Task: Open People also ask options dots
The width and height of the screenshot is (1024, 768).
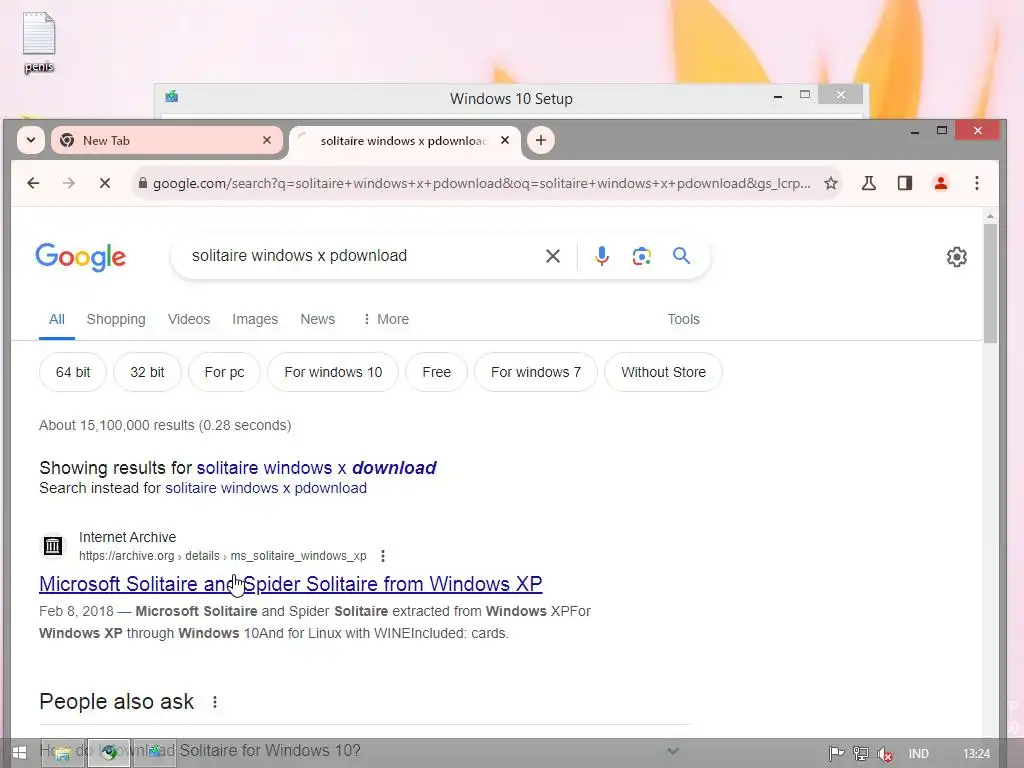Action: pos(215,702)
